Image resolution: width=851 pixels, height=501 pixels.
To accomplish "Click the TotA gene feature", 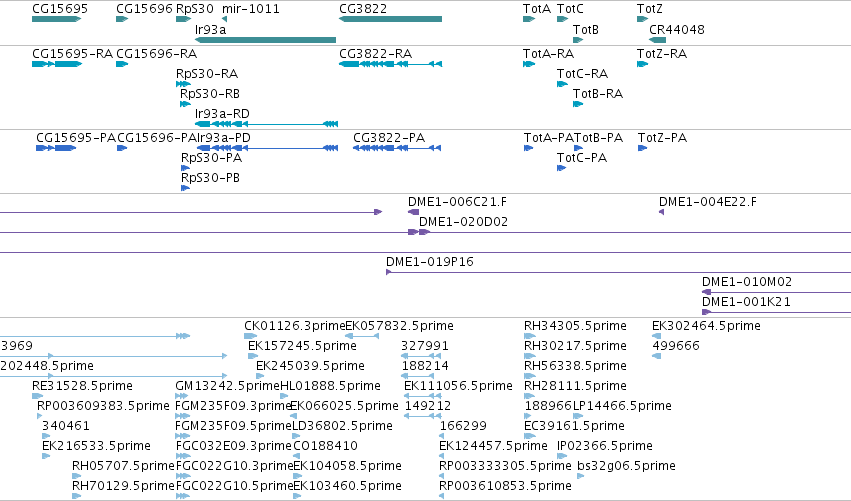I will click(529, 19).
